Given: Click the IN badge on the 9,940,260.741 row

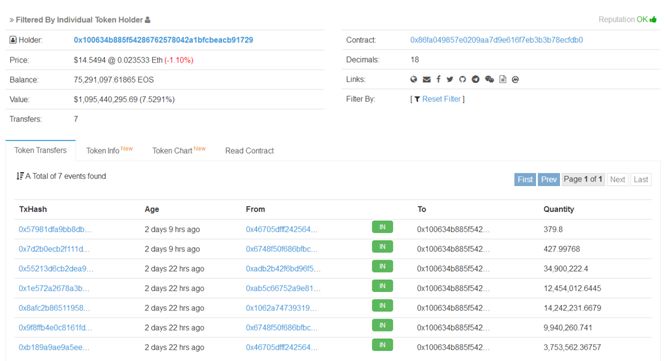Looking at the screenshot, I should click(382, 325).
